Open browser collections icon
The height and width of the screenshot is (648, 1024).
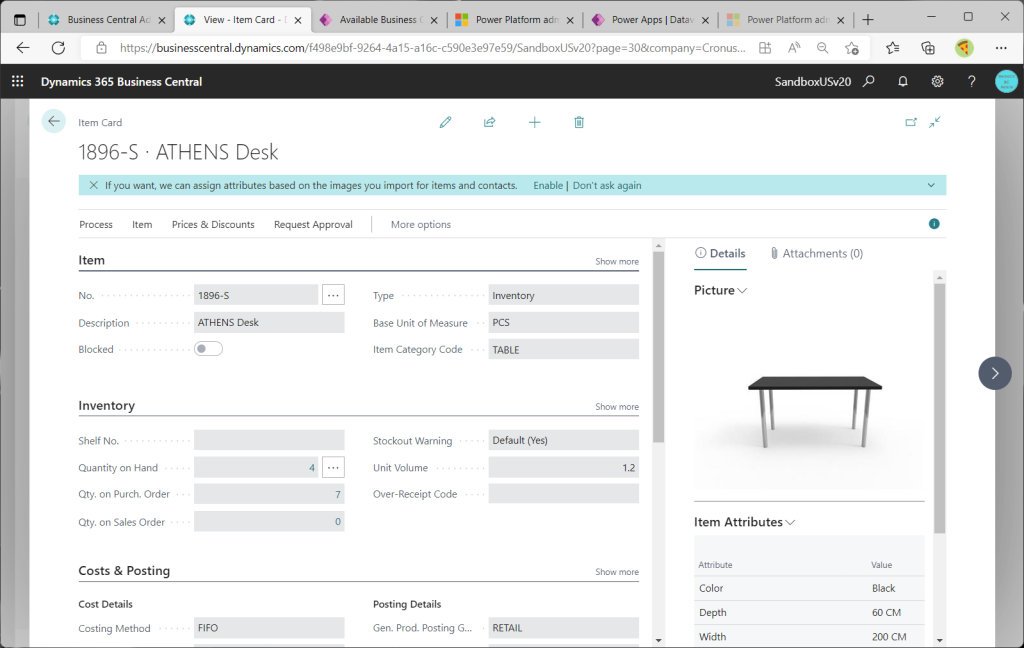pyautogui.click(x=927, y=48)
